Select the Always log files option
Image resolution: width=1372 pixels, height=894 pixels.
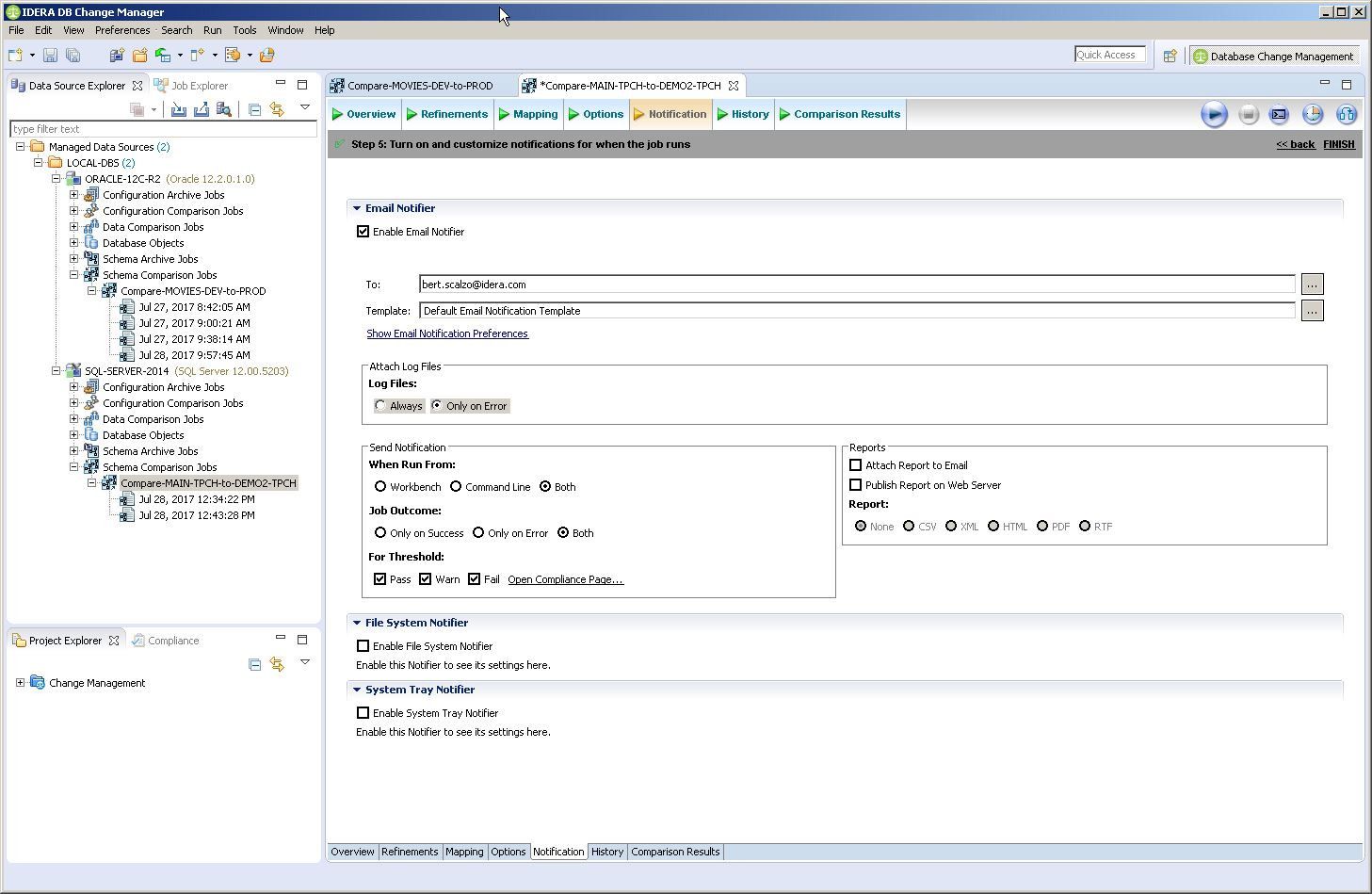pyautogui.click(x=380, y=406)
